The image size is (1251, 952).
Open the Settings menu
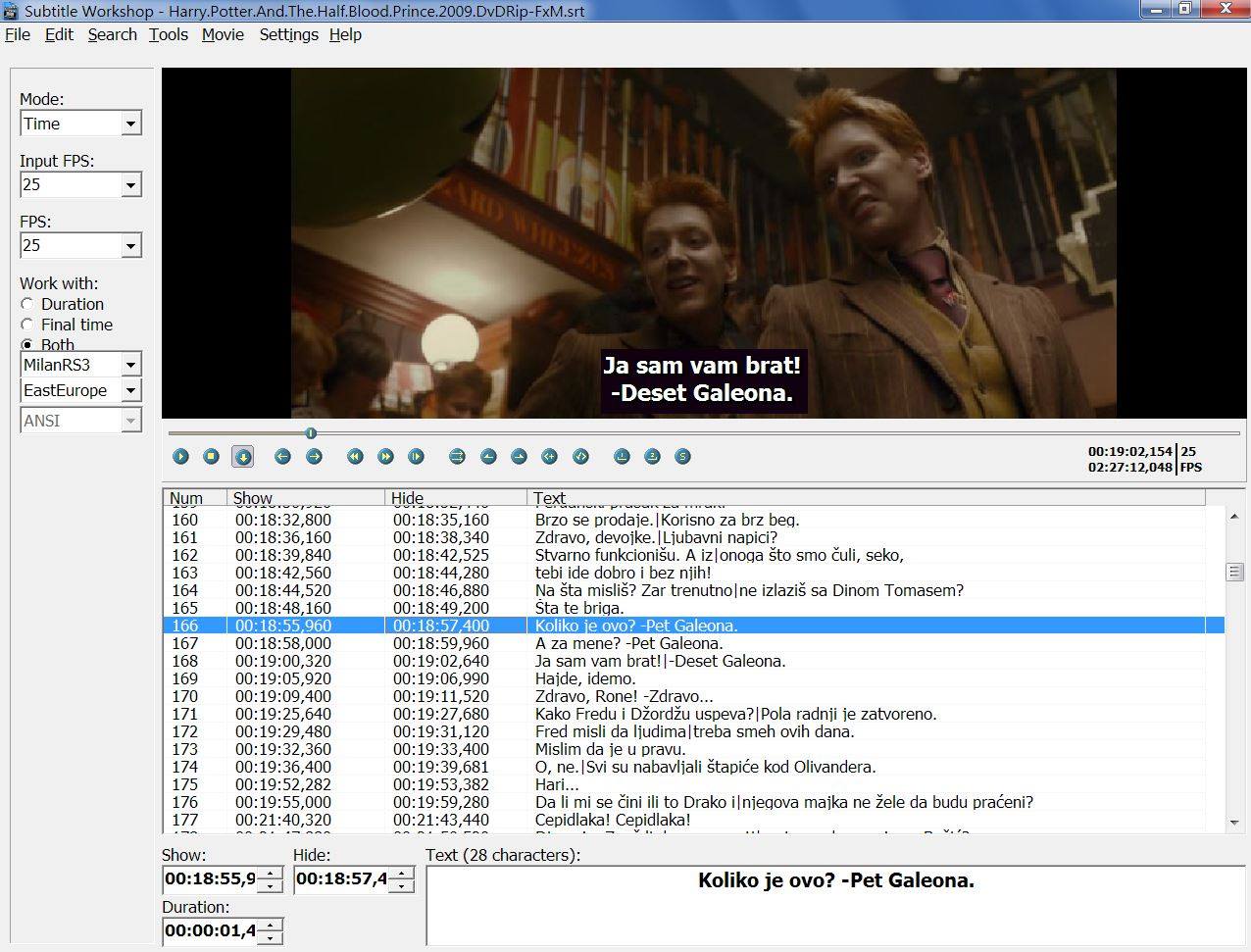pyautogui.click(x=288, y=34)
